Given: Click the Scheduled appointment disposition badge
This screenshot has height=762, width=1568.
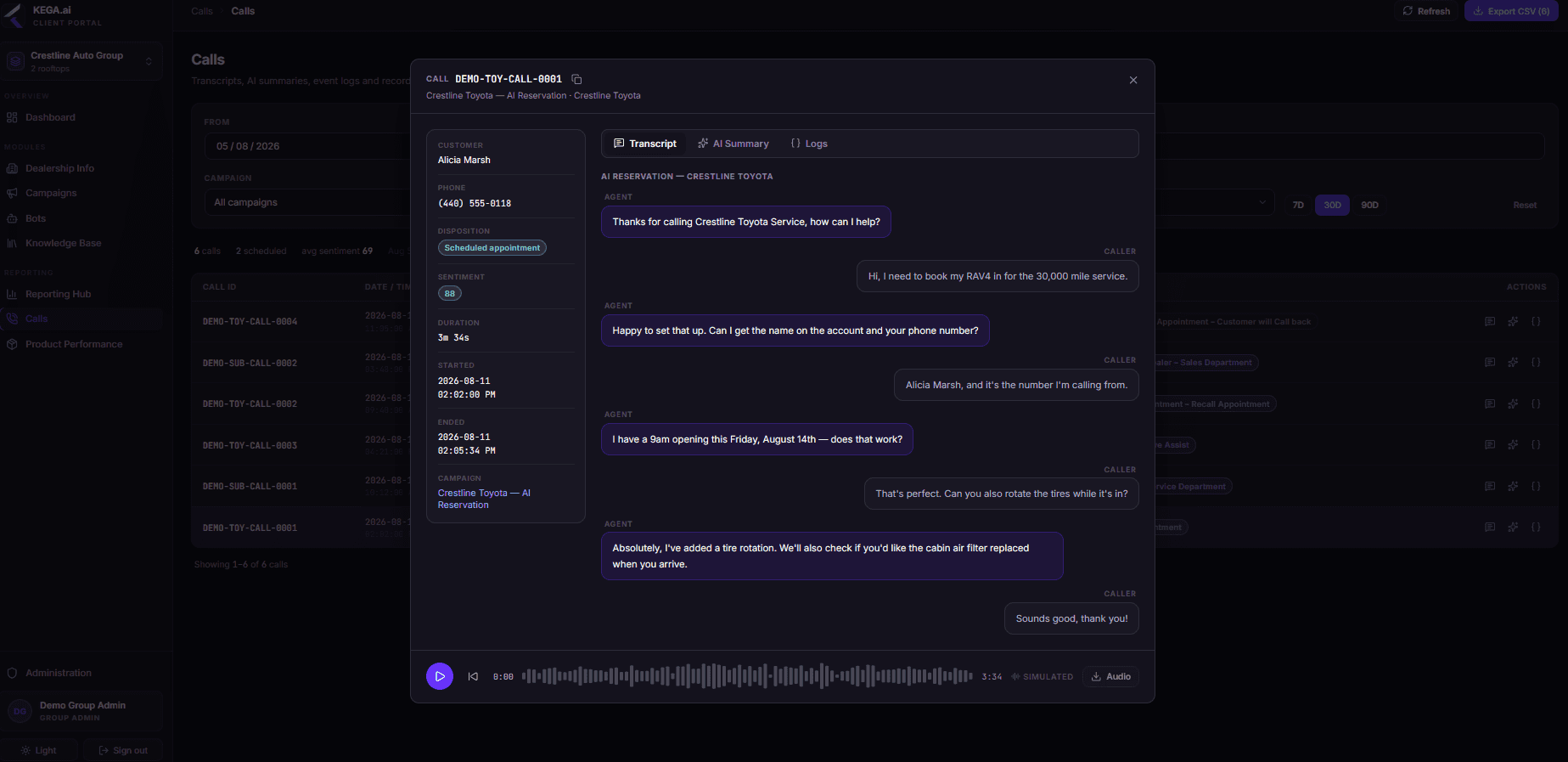Looking at the screenshot, I should pos(492,248).
